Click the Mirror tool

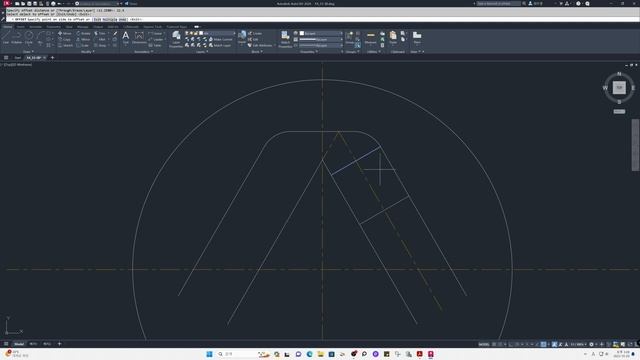coord(83,40)
